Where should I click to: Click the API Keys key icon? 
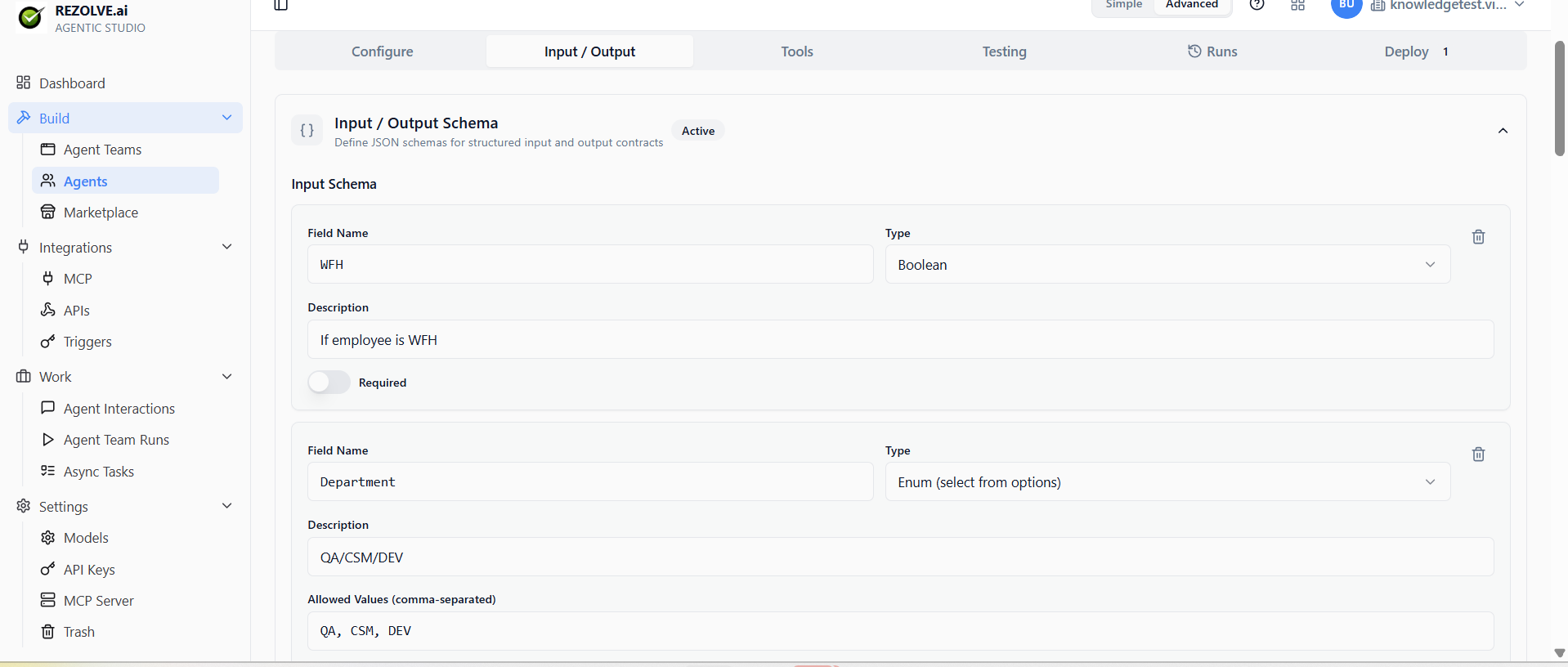(48, 569)
